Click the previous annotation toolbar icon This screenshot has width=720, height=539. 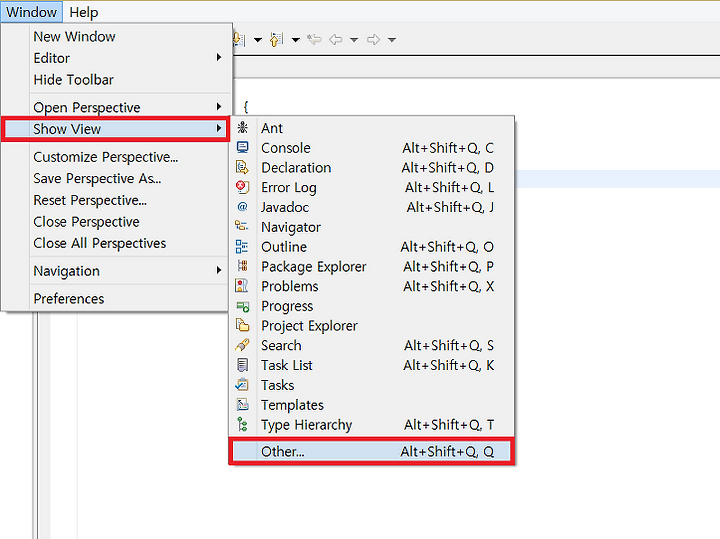click(x=276, y=39)
